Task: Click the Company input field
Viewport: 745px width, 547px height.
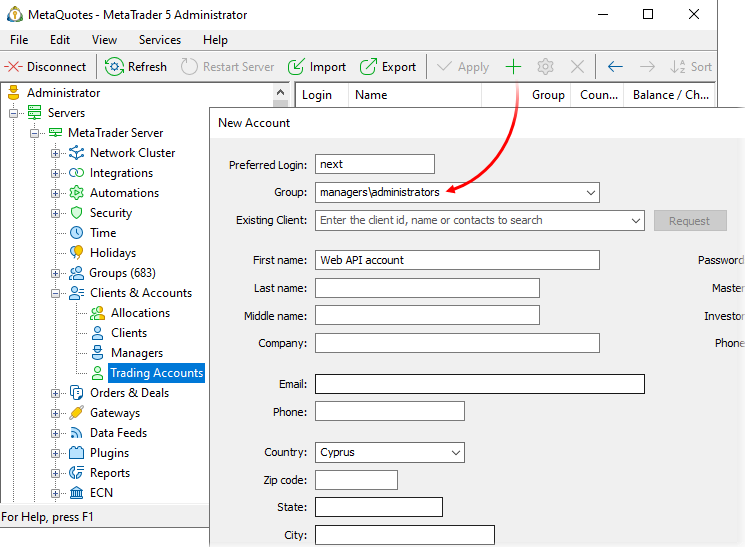Action: point(457,343)
